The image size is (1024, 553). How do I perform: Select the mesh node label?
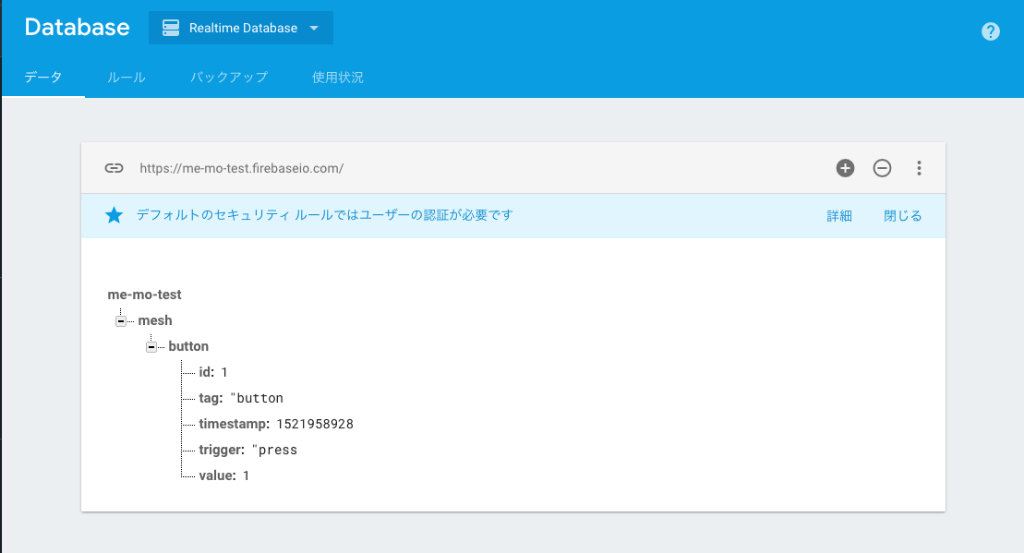click(x=155, y=321)
